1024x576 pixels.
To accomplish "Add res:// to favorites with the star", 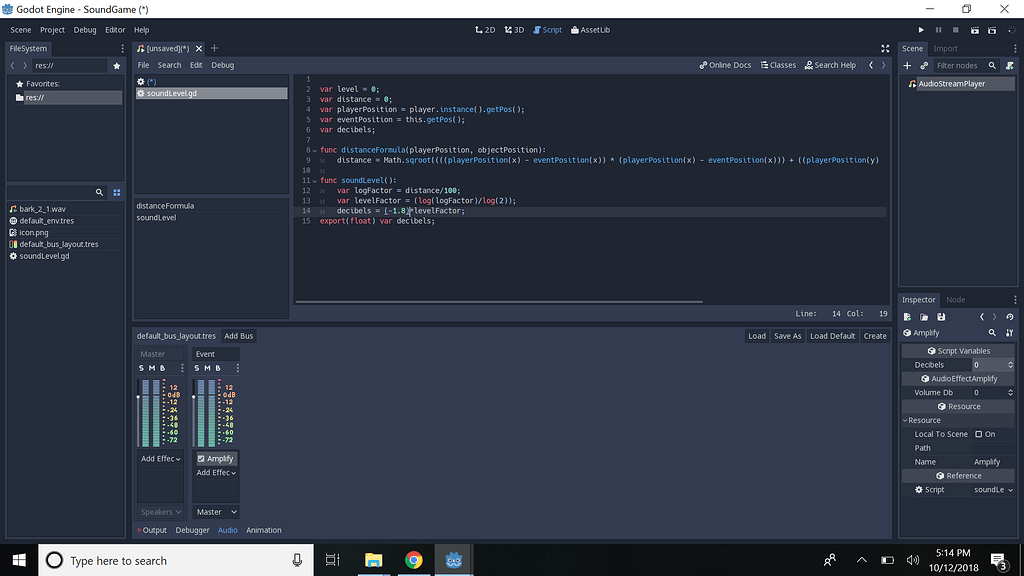I will (x=117, y=65).
